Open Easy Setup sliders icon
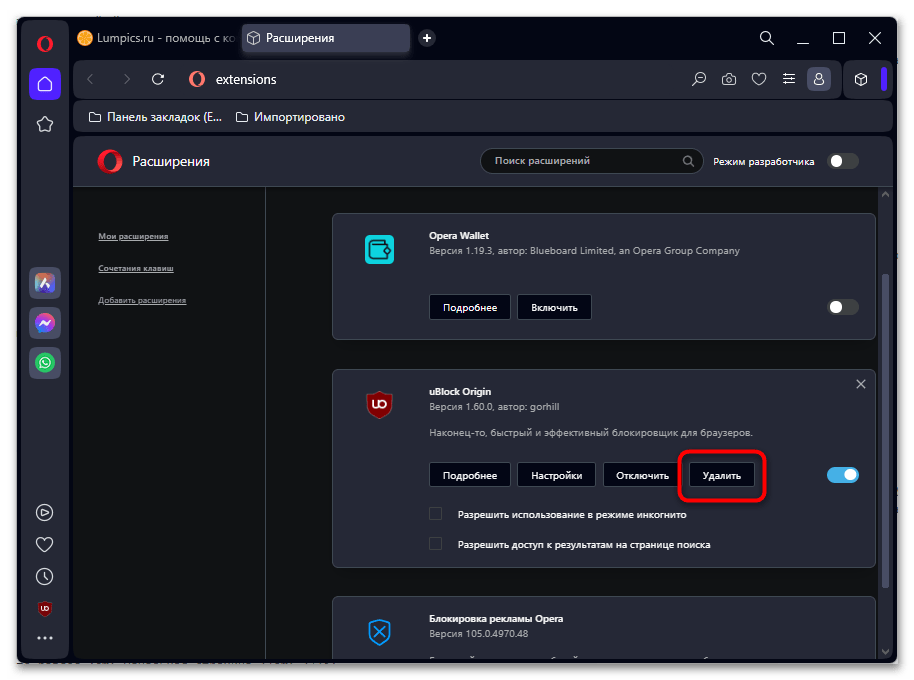This screenshot has height=680, width=914. [x=789, y=79]
